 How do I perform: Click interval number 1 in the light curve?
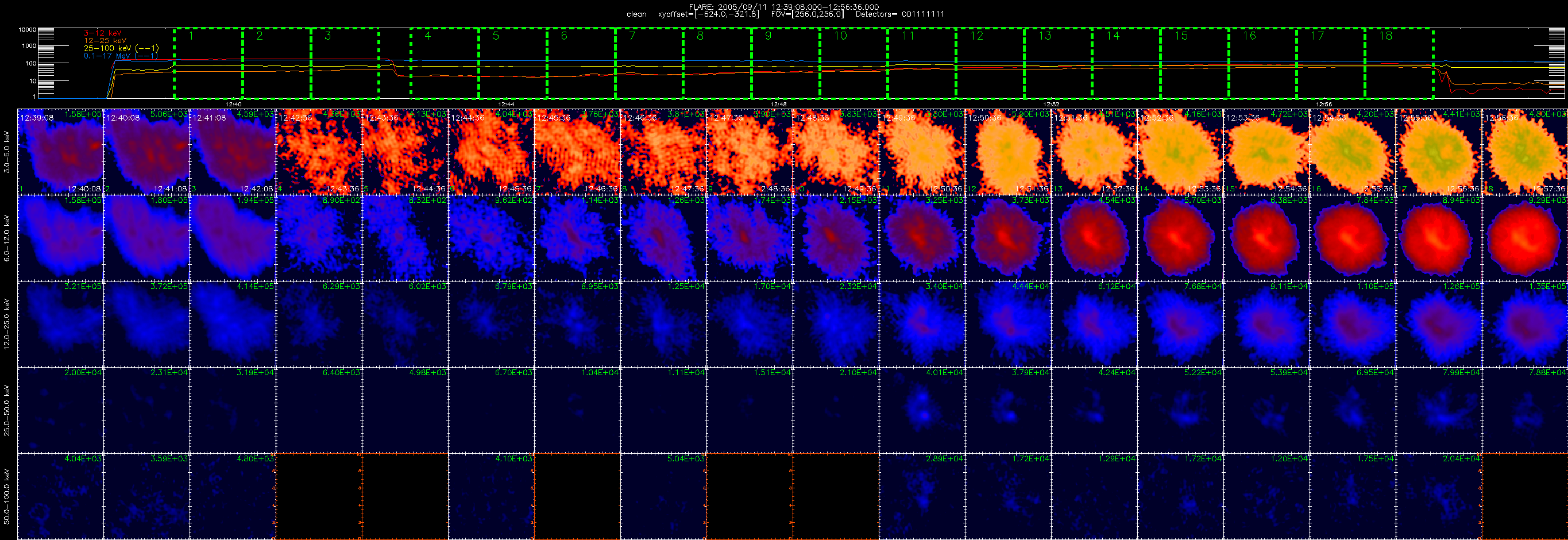point(191,36)
